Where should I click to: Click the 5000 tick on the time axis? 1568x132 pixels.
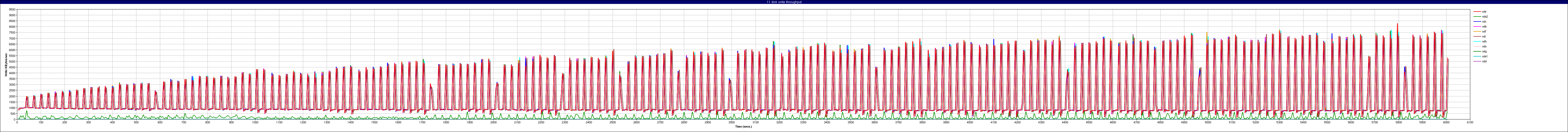(1208, 122)
